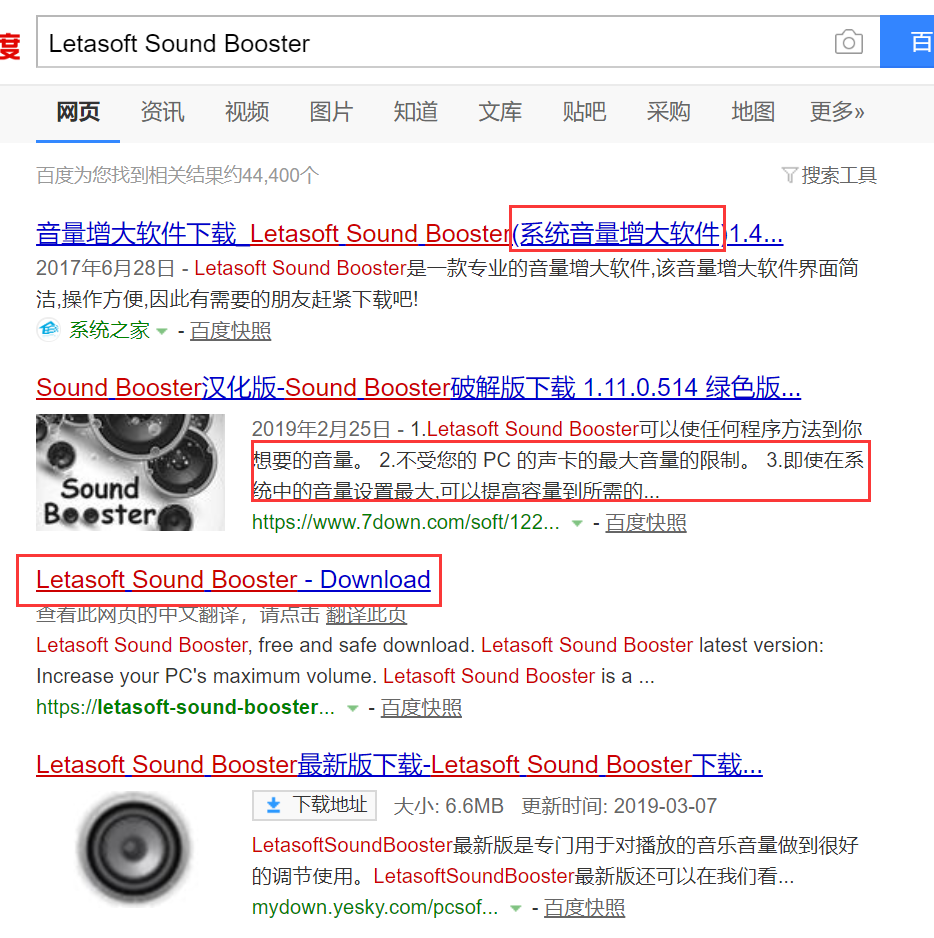Expand the arrow beside letasoft-sound-booster URL
Image resolution: width=934 pixels, height=938 pixels.
click(353, 708)
